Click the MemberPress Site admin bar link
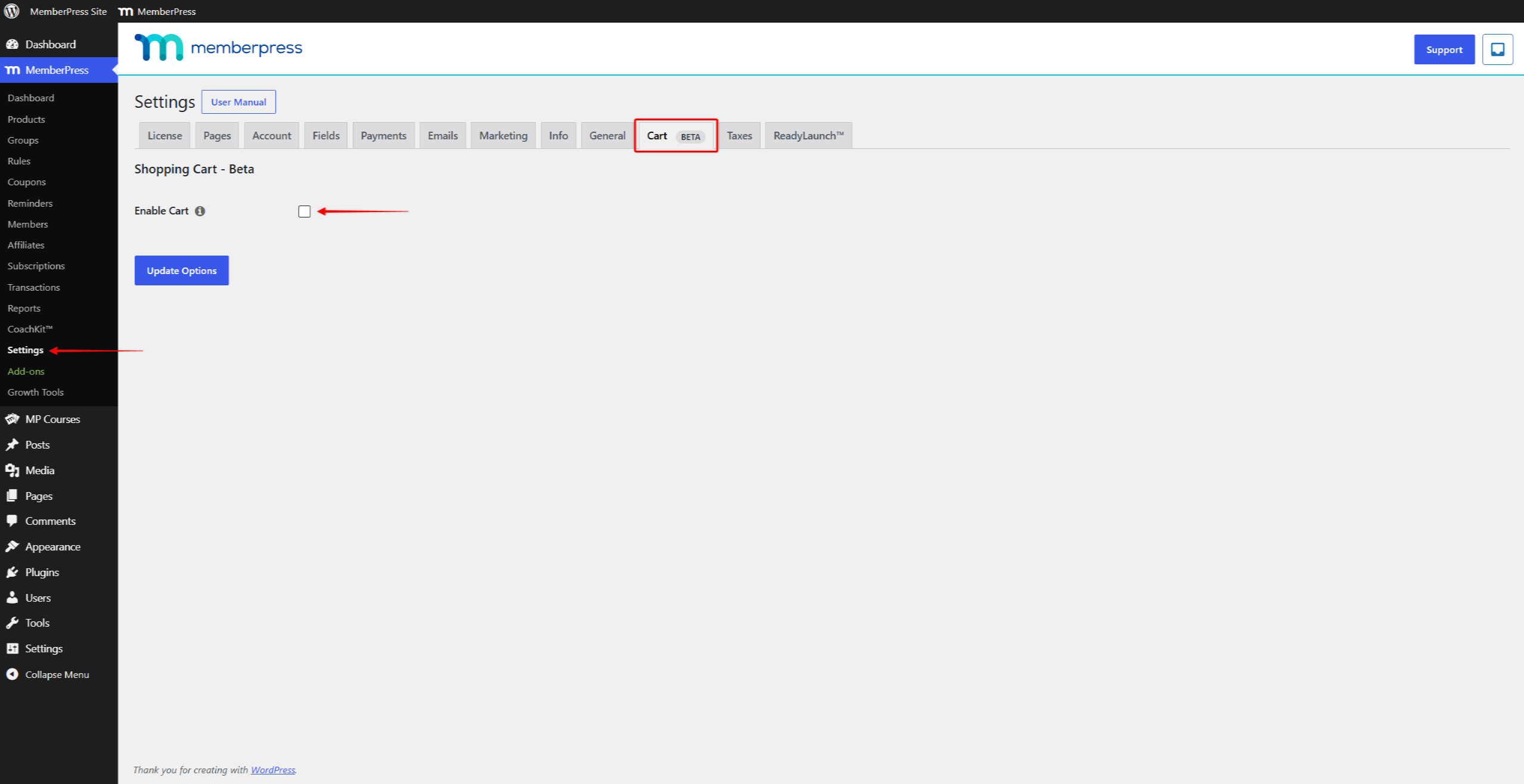The height and width of the screenshot is (784, 1524). click(69, 11)
